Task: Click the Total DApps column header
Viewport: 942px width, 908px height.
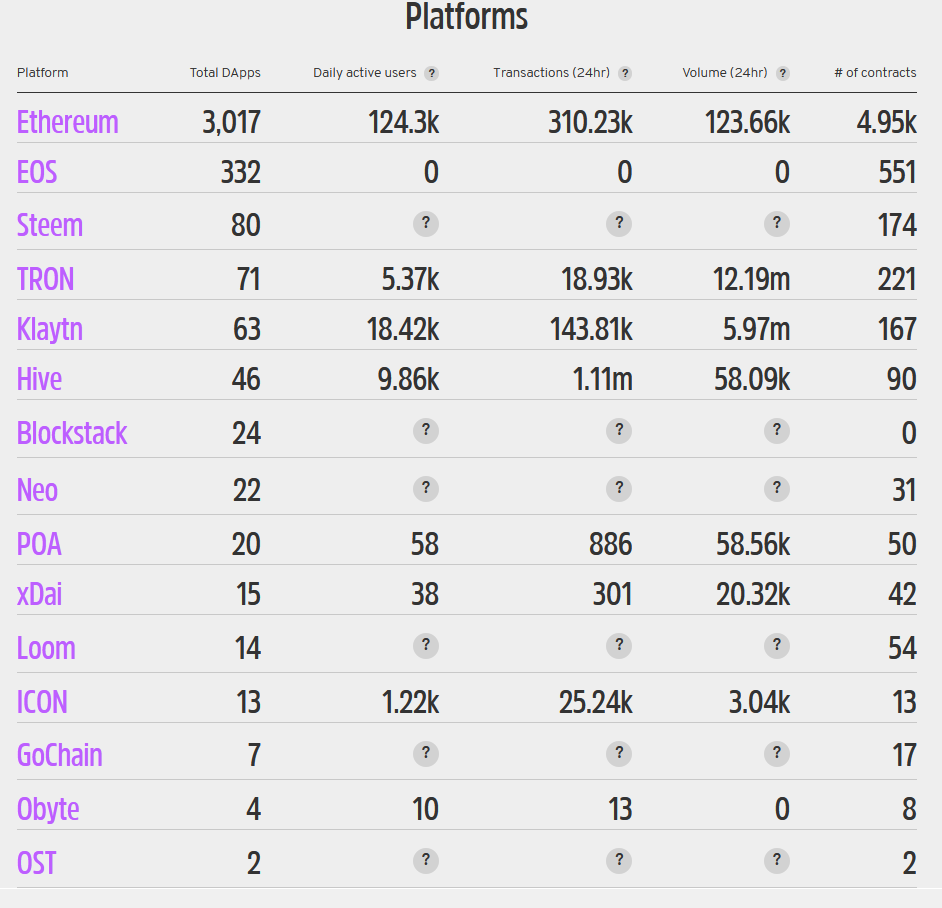Action: click(x=225, y=73)
